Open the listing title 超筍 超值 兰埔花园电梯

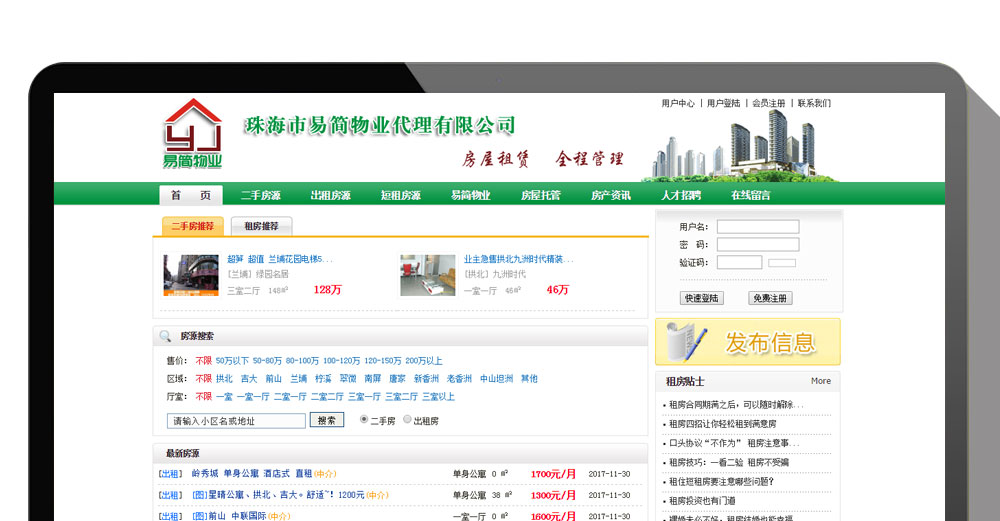(x=280, y=259)
